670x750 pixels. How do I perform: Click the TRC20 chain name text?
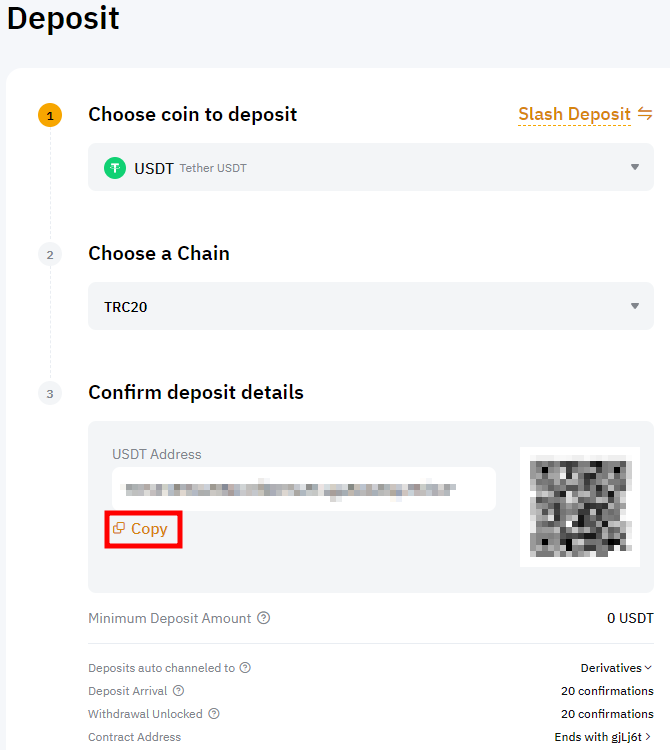point(126,307)
